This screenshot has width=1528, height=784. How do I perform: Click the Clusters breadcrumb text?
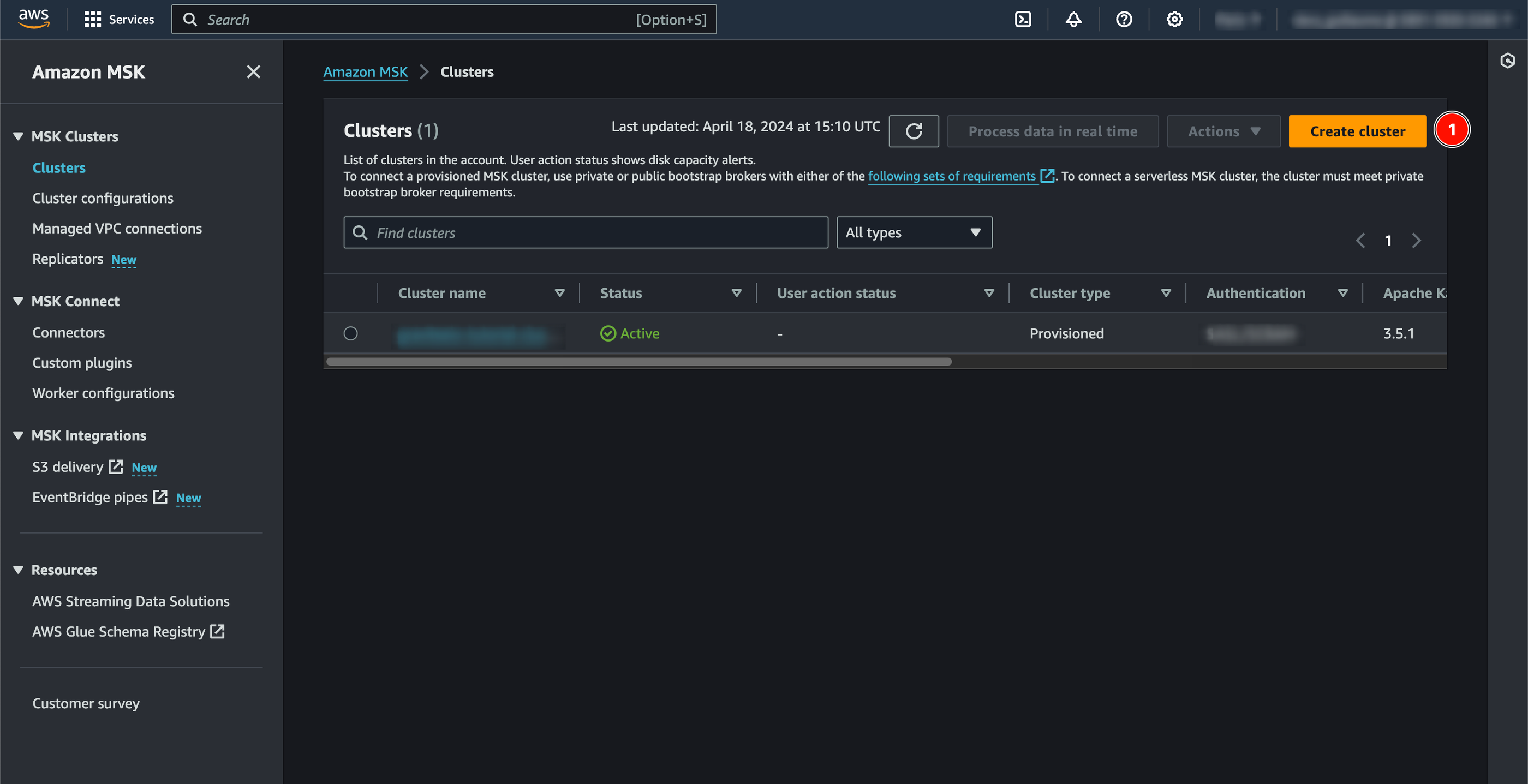pos(467,72)
